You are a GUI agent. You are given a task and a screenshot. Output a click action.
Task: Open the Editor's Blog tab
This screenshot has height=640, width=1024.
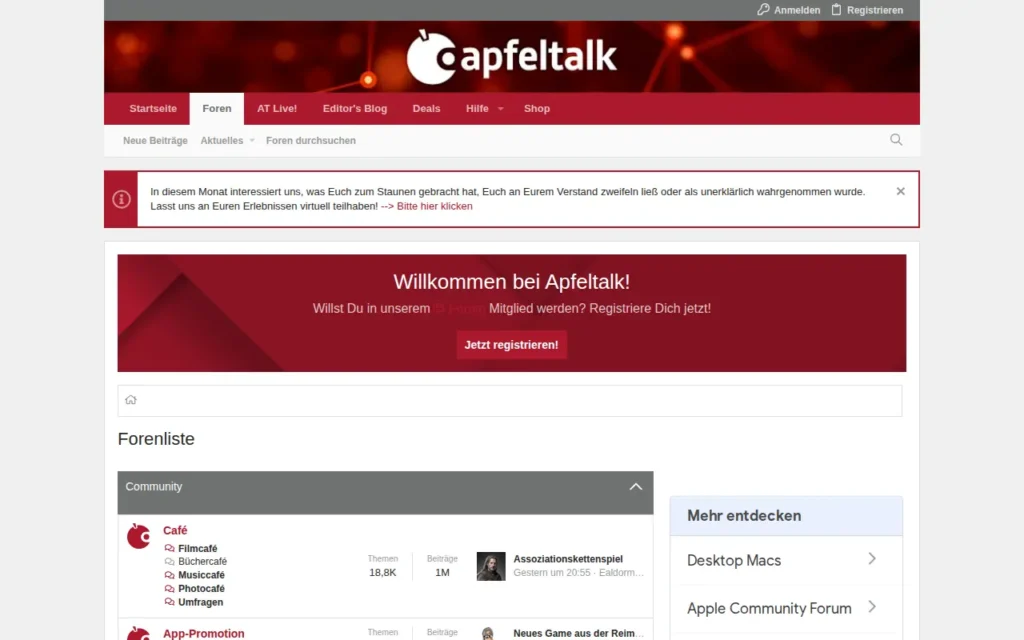pos(355,108)
